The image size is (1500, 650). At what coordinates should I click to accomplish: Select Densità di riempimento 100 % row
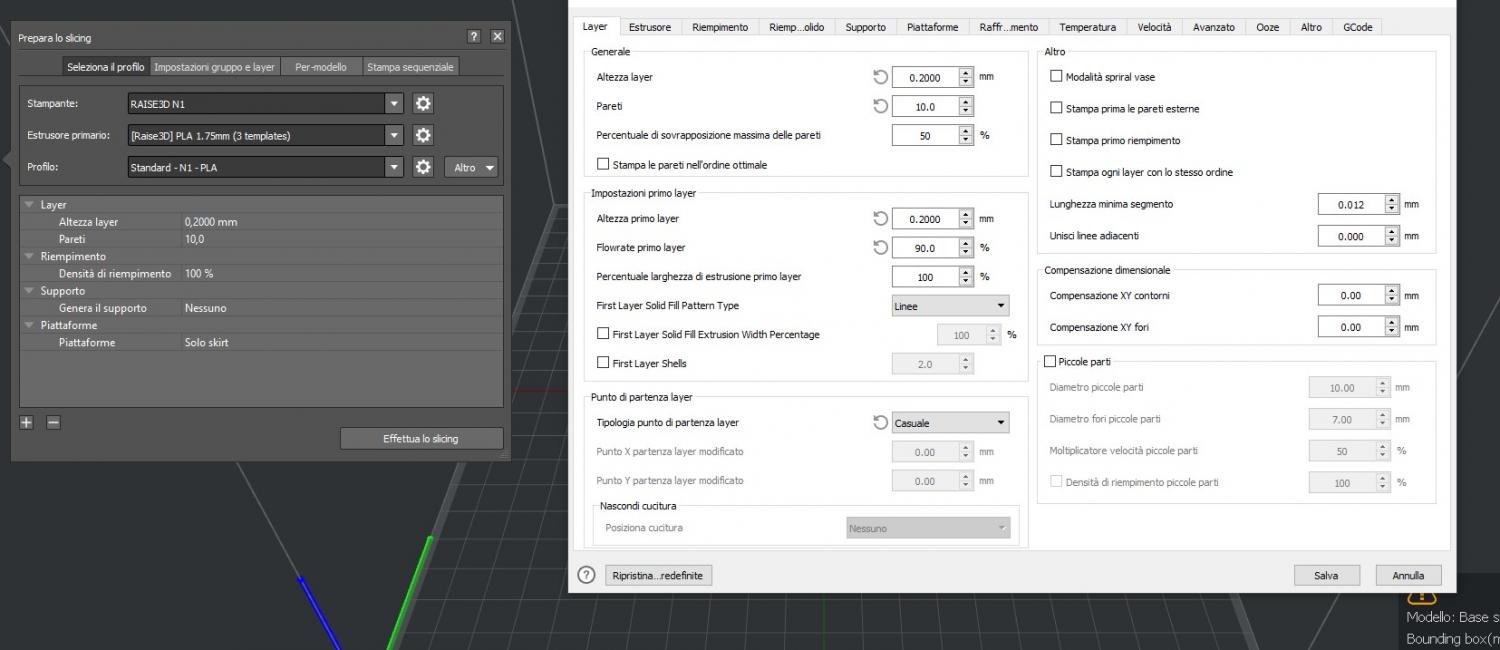click(261, 273)
